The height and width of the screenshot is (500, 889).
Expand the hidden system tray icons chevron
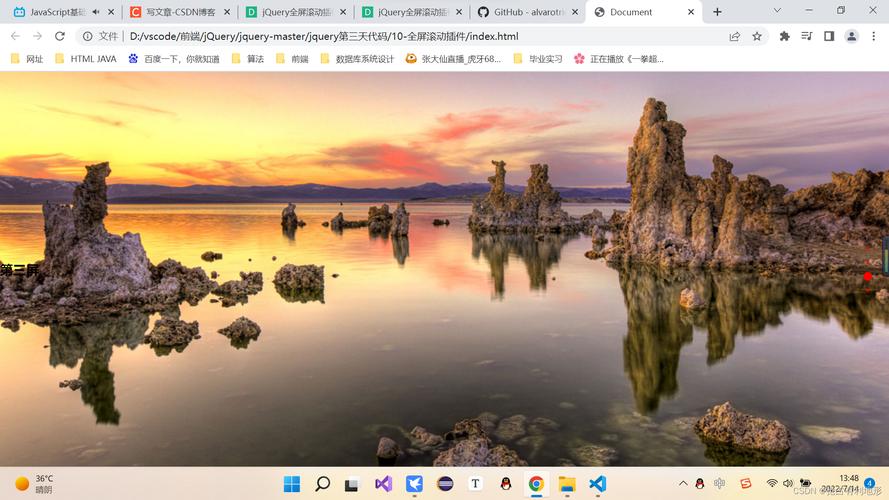683,484
